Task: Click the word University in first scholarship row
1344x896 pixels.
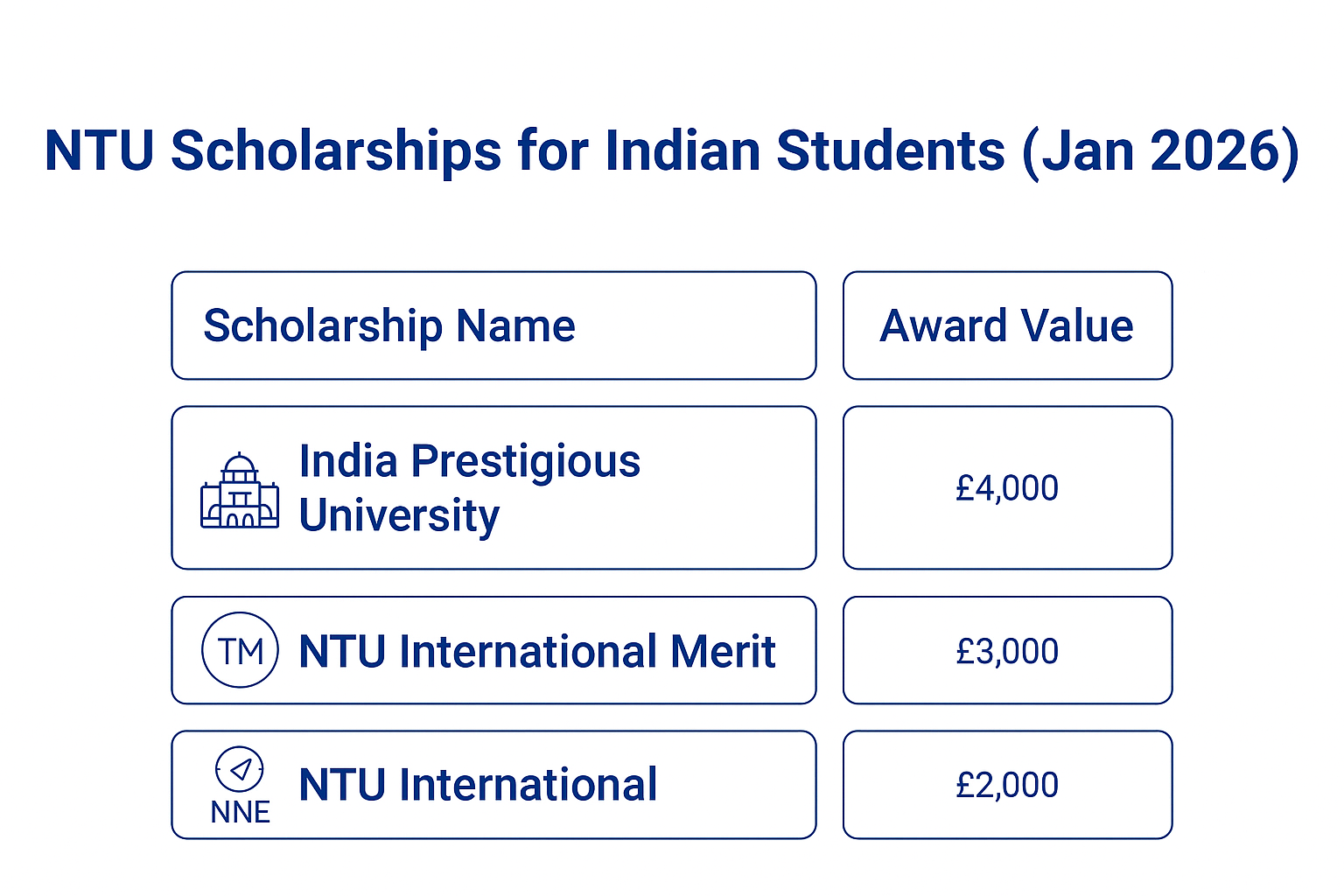Action: pos(399,515)
